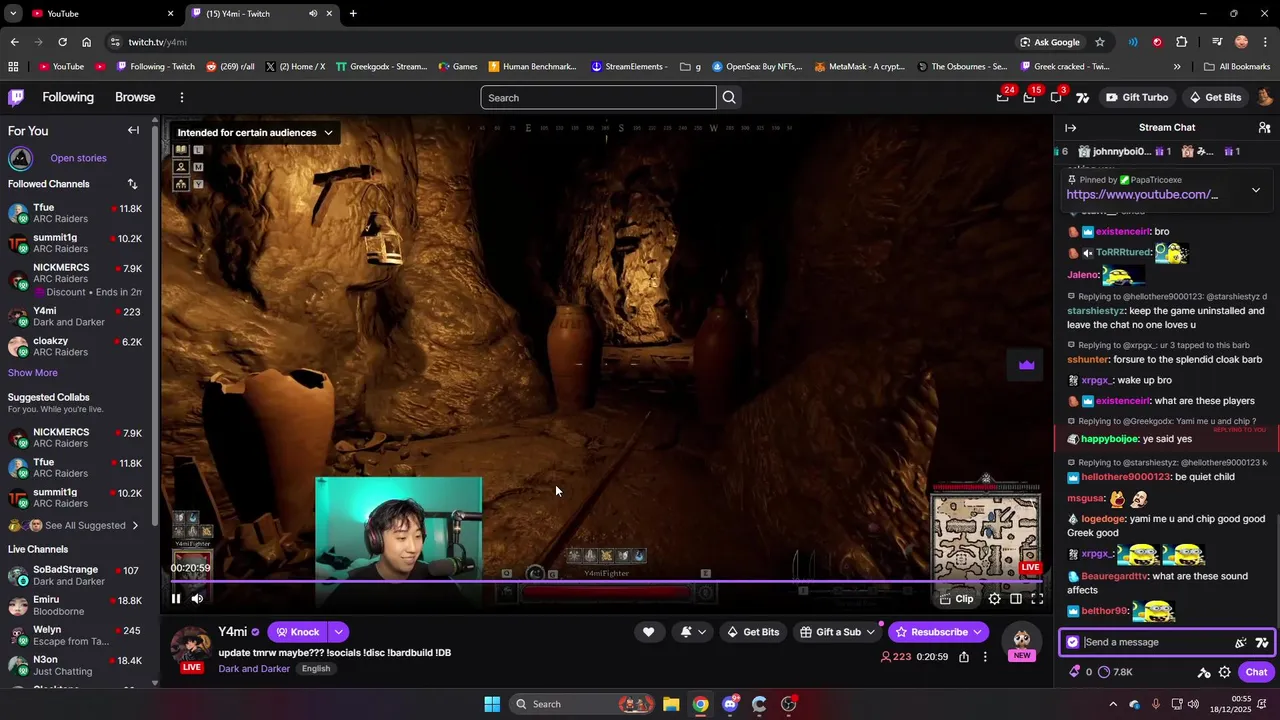
Task: Click the NEW avatar icon below the player
Action: point(1021,642)
